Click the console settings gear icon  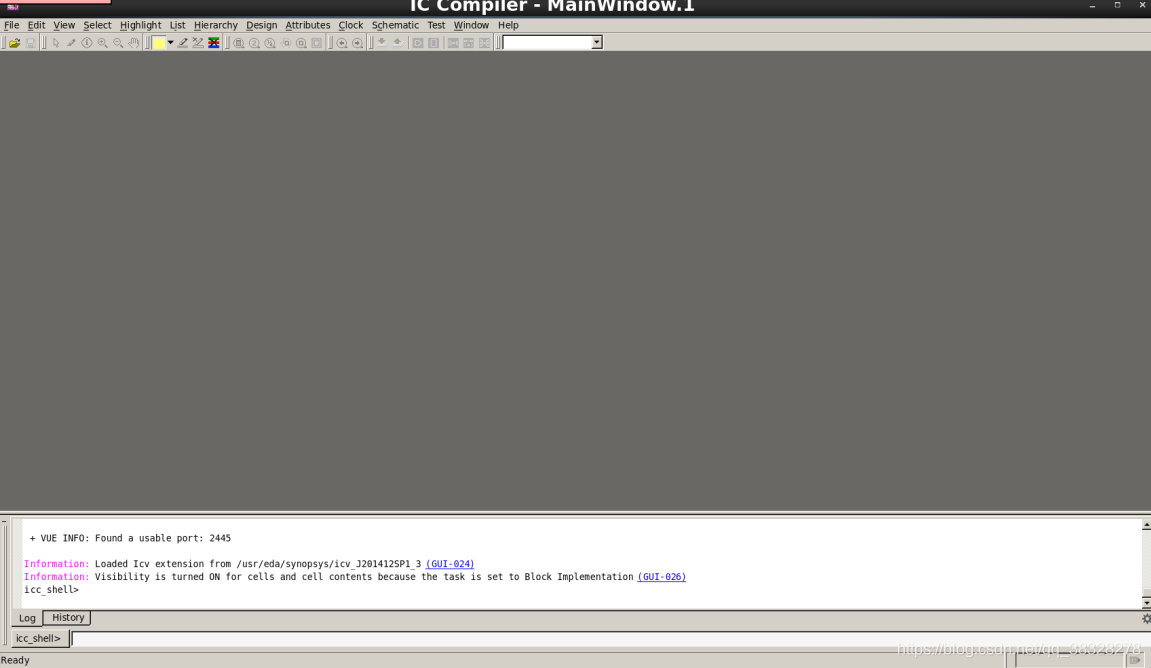point(1146,619)
